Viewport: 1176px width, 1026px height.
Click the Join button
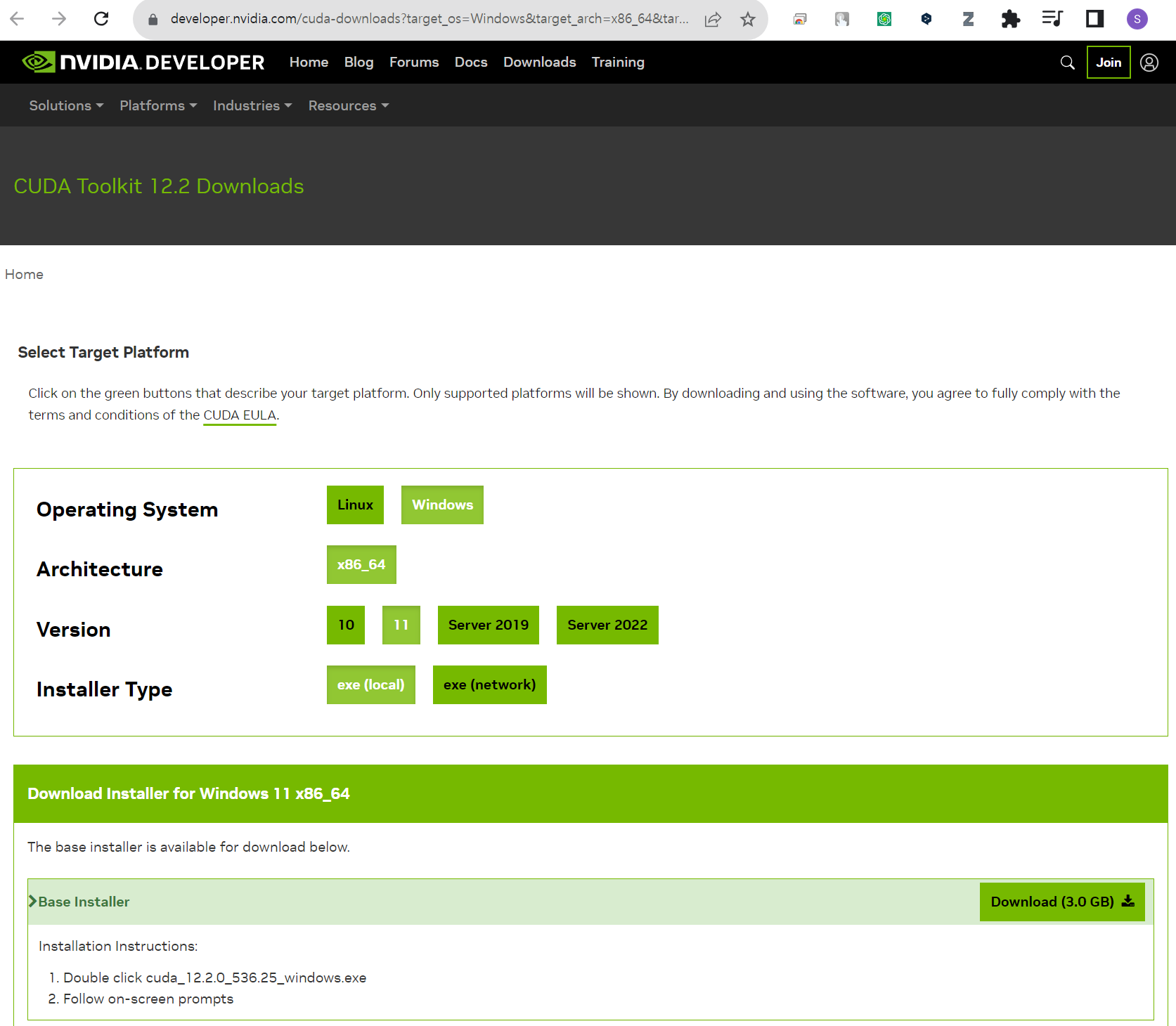(1109, 63)
